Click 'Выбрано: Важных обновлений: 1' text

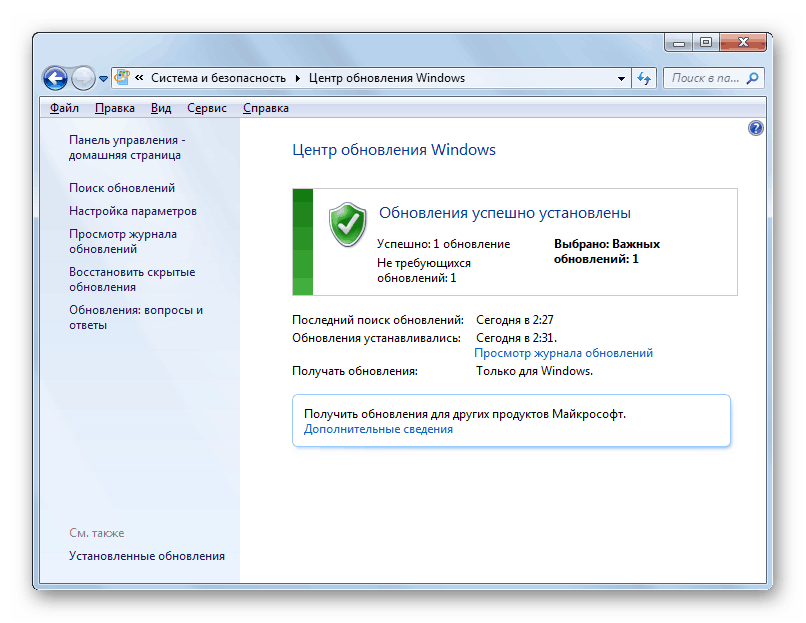coord(607,251)
